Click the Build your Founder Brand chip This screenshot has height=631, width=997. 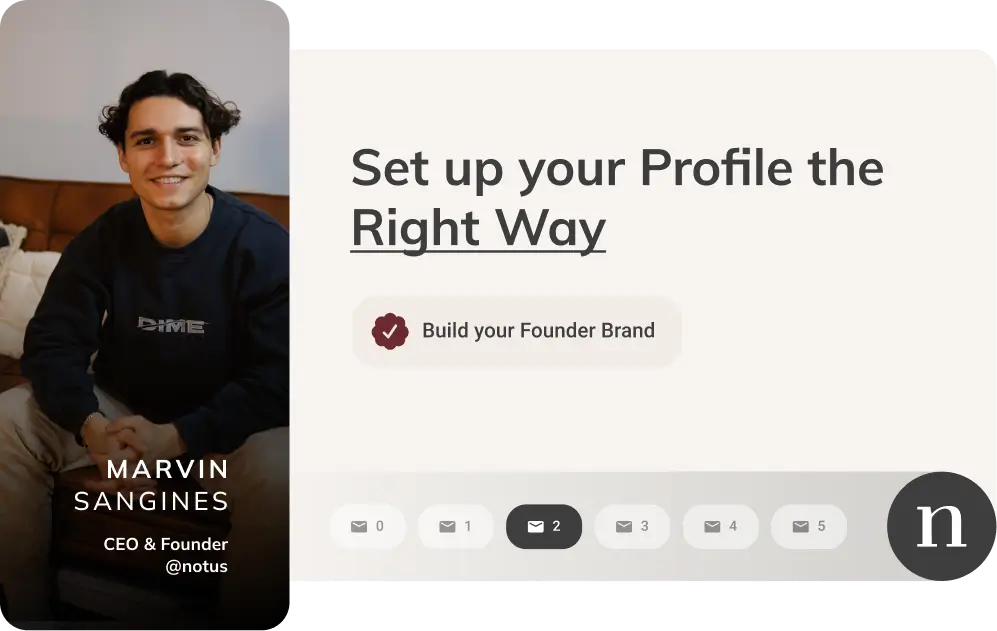click(517, 331)
